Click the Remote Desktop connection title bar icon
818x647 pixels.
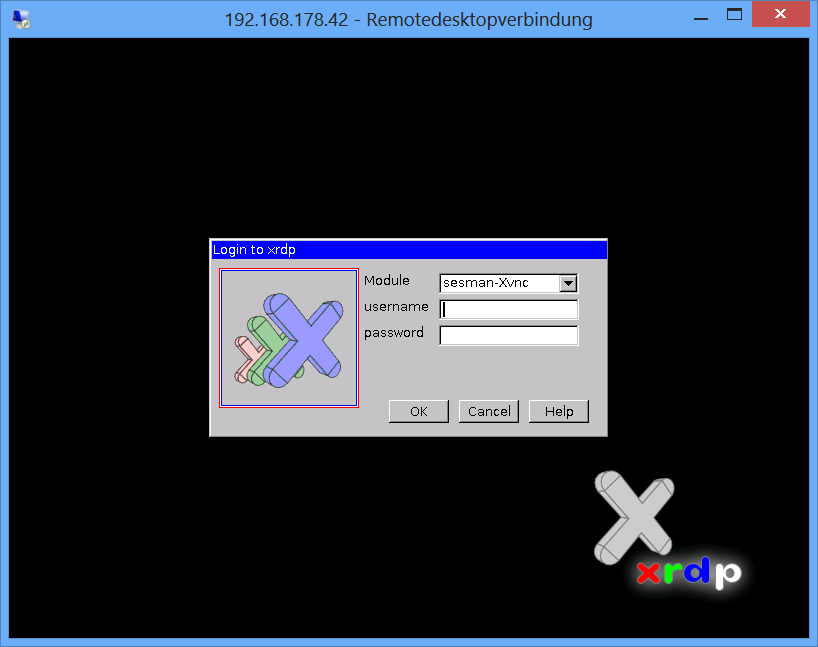(x=21, y=19)
